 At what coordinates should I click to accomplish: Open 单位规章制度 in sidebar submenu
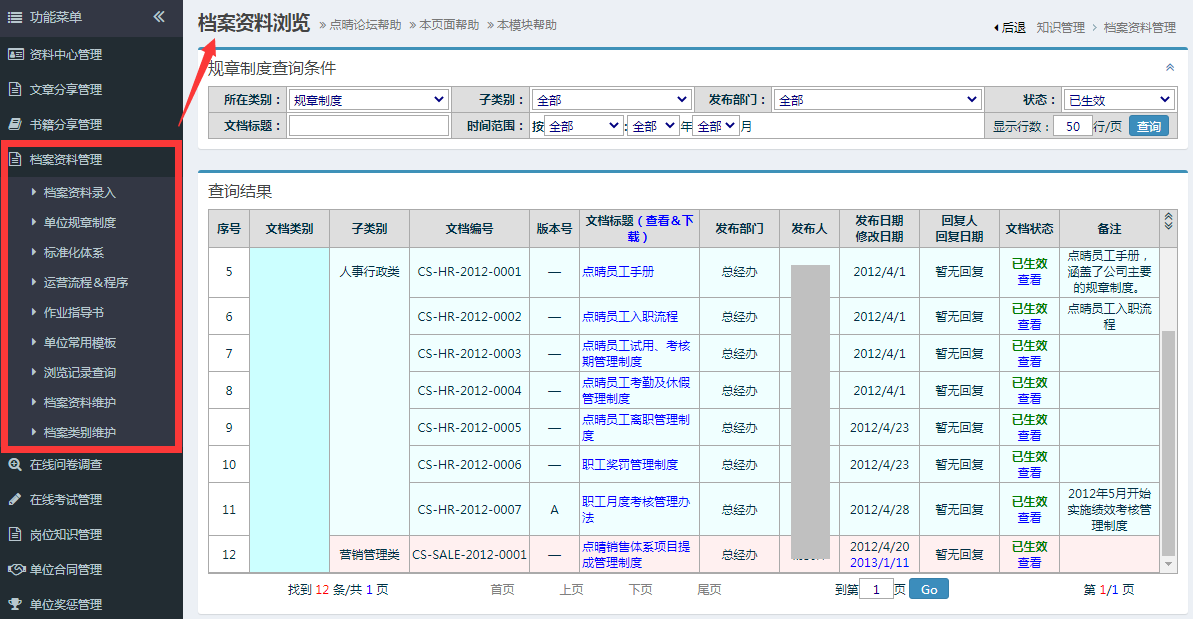80,222
